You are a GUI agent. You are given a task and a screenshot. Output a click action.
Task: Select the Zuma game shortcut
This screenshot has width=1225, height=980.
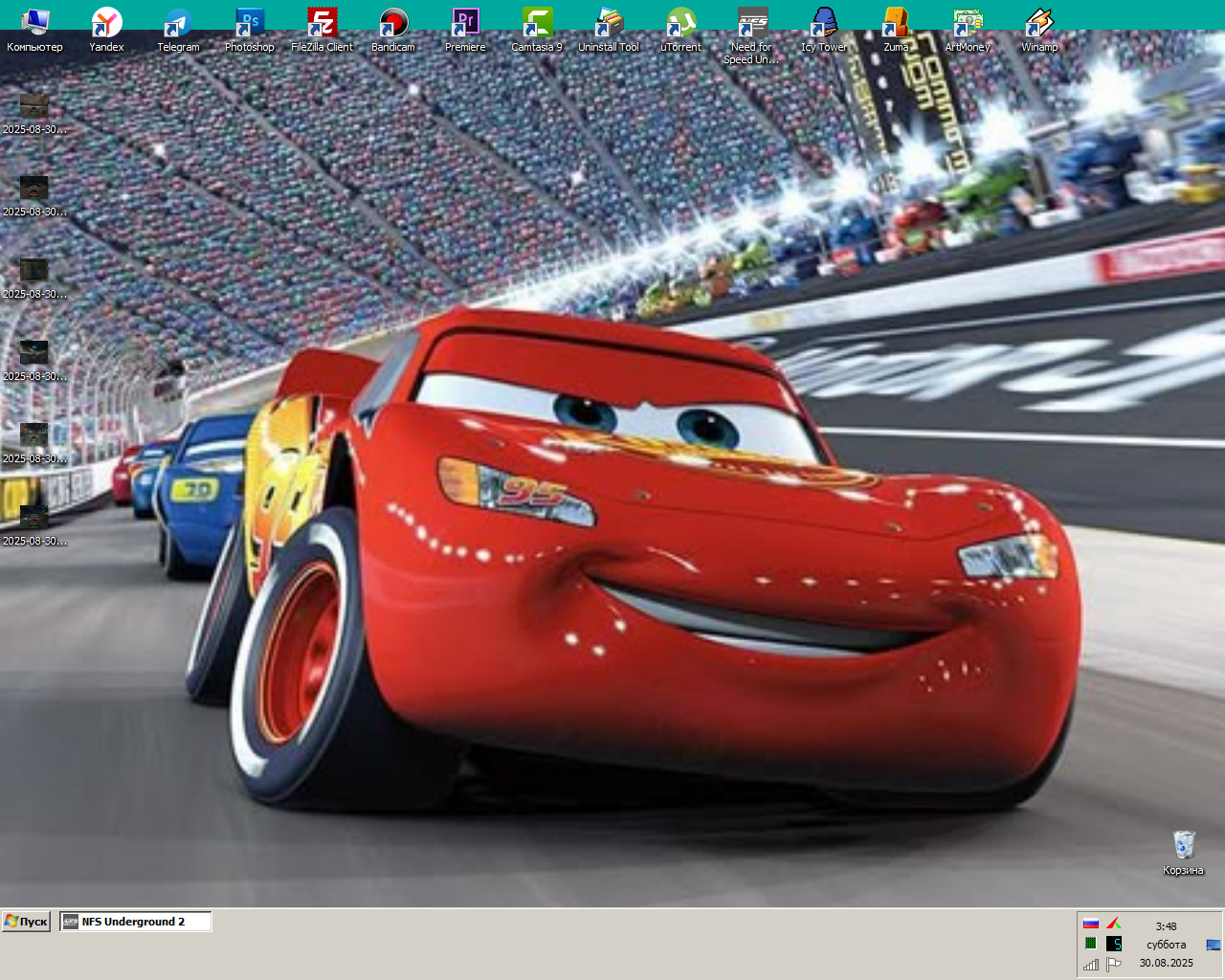click(896, 30)
